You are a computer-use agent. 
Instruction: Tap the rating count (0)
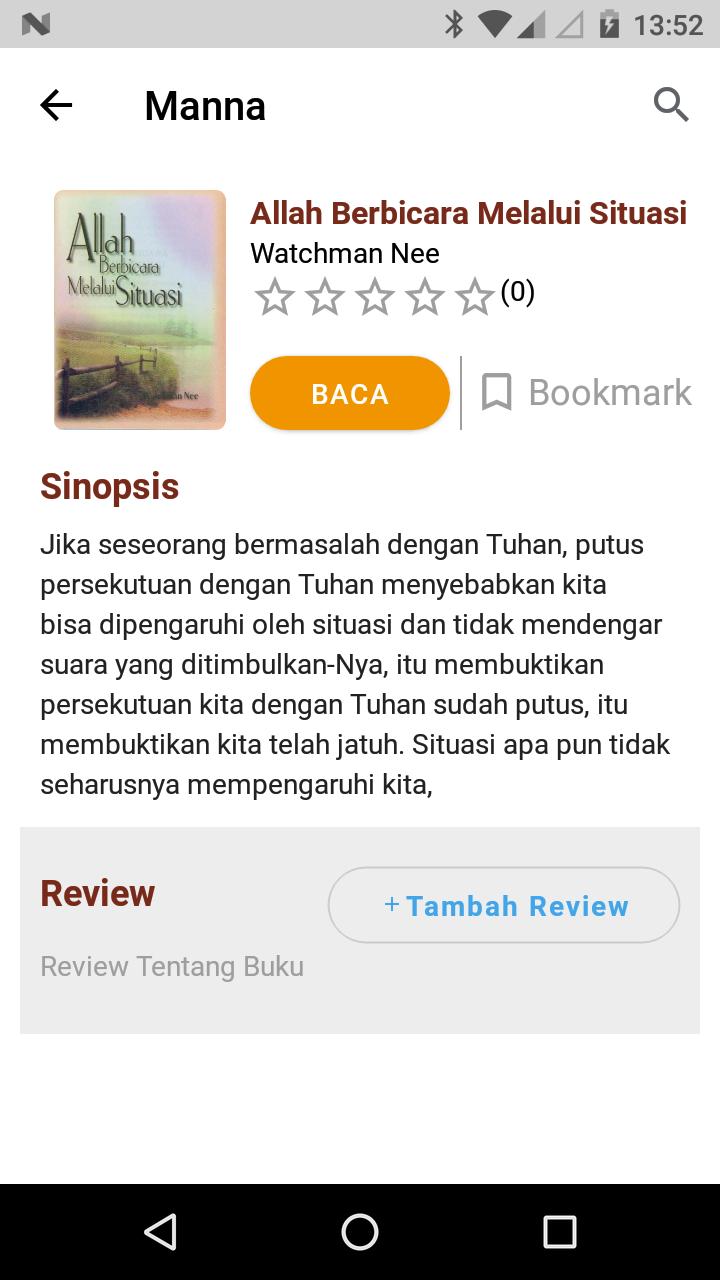(517, 292)
